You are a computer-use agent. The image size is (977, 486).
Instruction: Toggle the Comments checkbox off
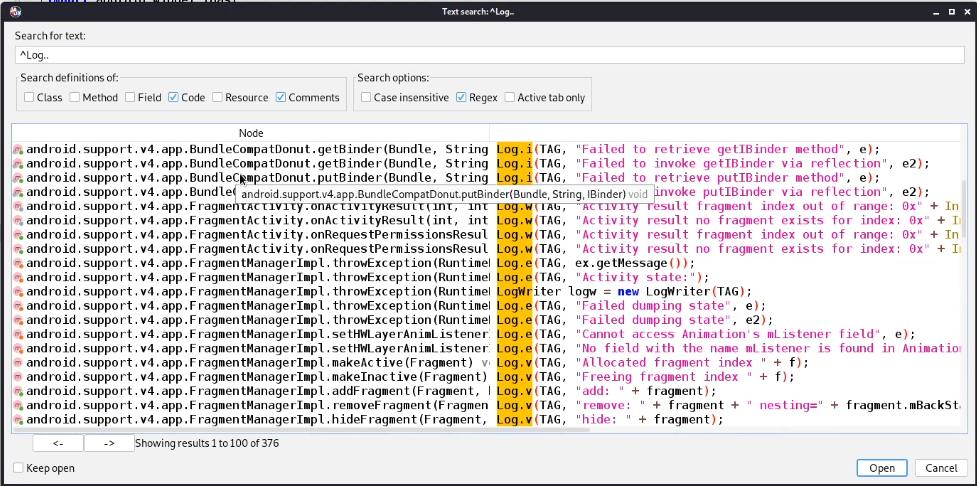(280, 97)
